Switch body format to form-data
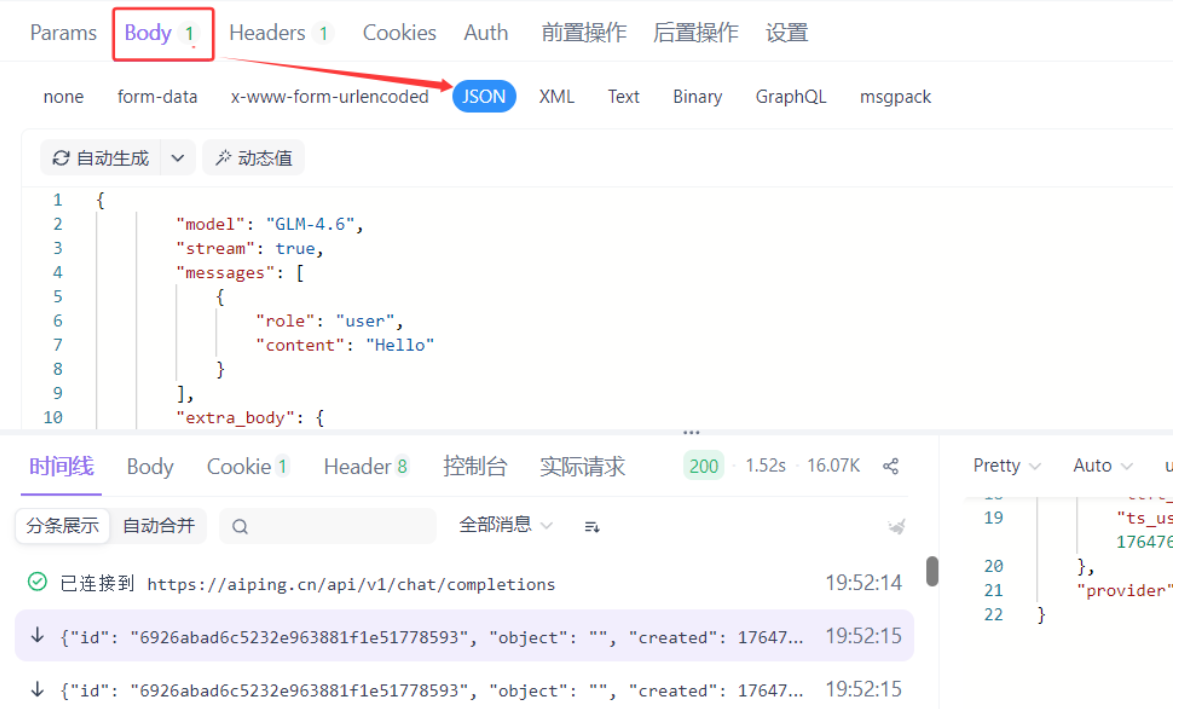This screenshot has height=709, width=1179. coord(157,96)
